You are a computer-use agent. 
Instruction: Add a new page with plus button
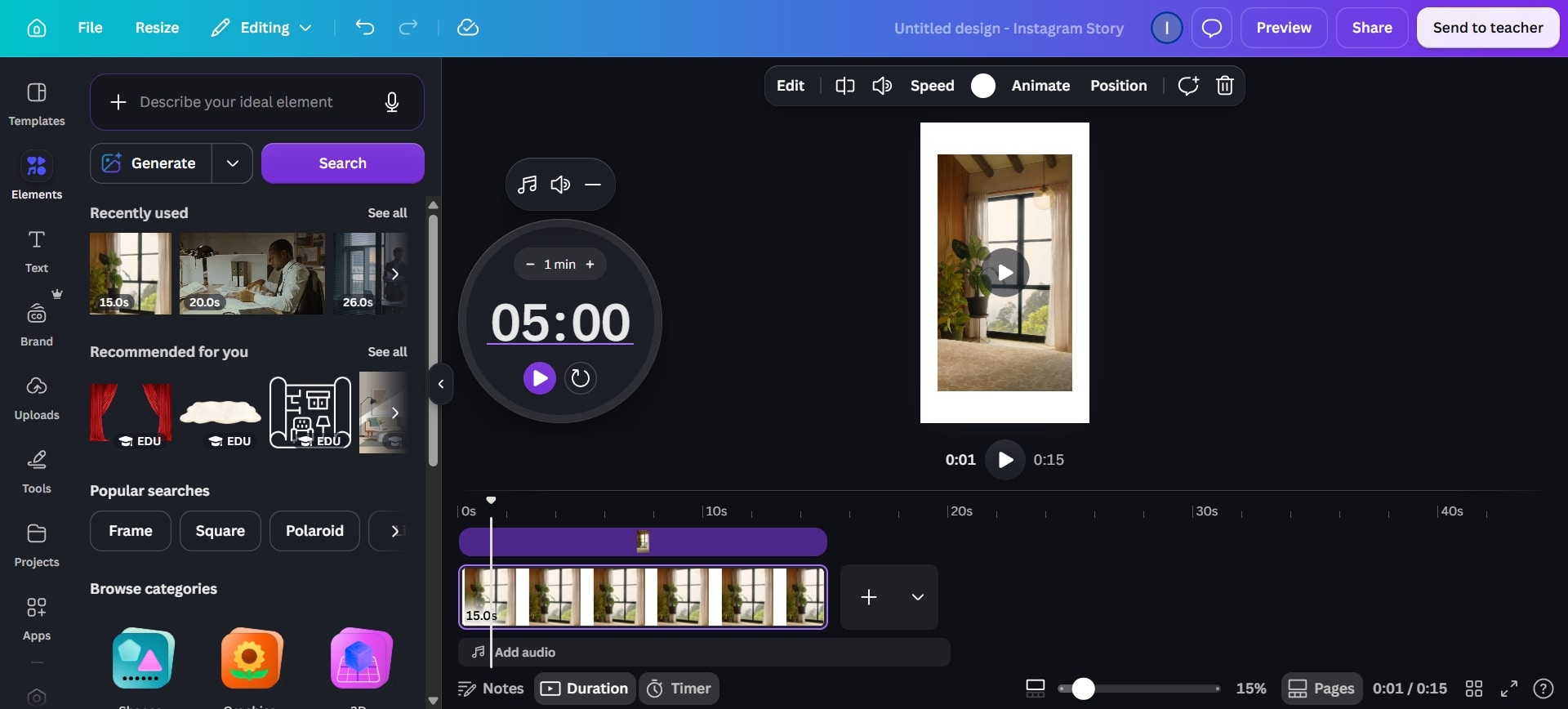click(x=869, y=597)
